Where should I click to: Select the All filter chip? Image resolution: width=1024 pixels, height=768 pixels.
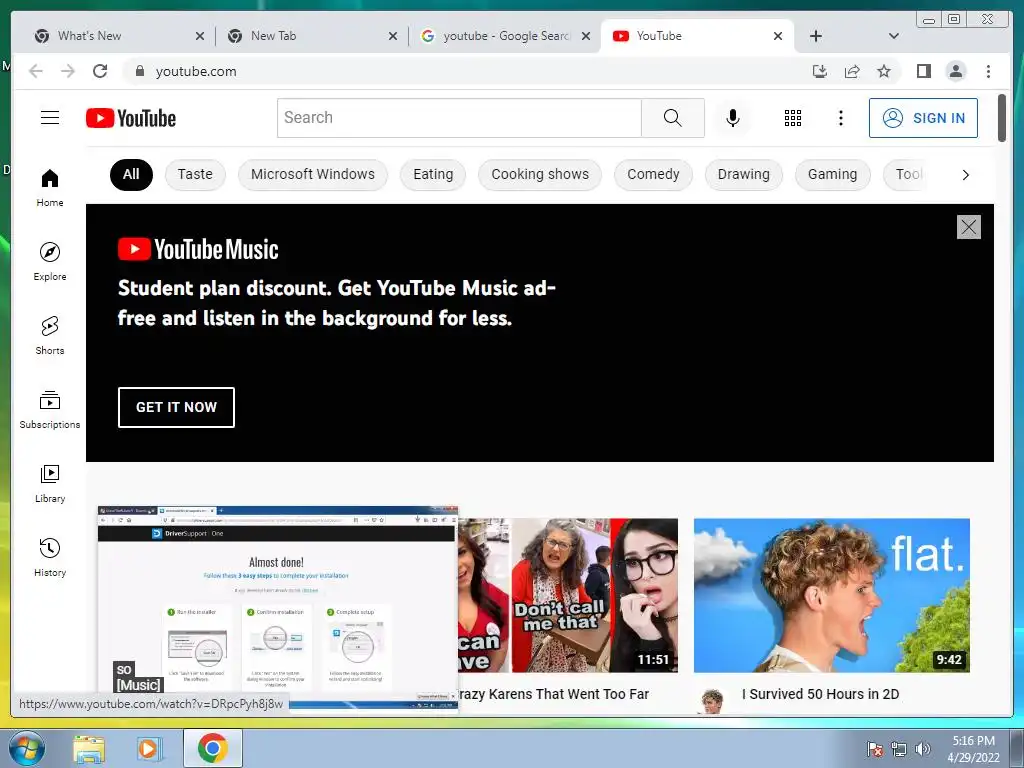coord(131,174)
